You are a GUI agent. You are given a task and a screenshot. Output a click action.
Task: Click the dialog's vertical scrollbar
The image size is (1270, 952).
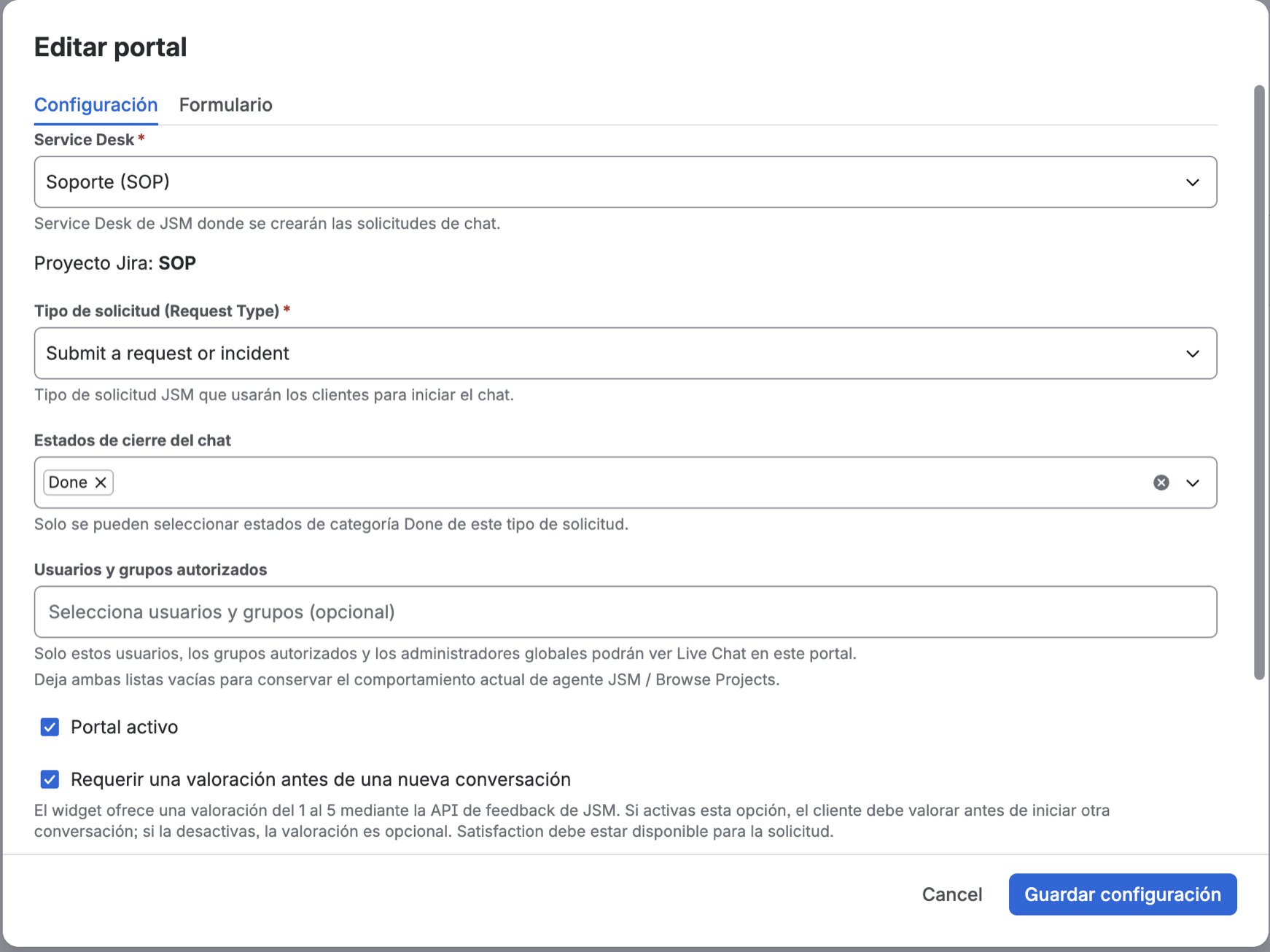pos(1259,383)
